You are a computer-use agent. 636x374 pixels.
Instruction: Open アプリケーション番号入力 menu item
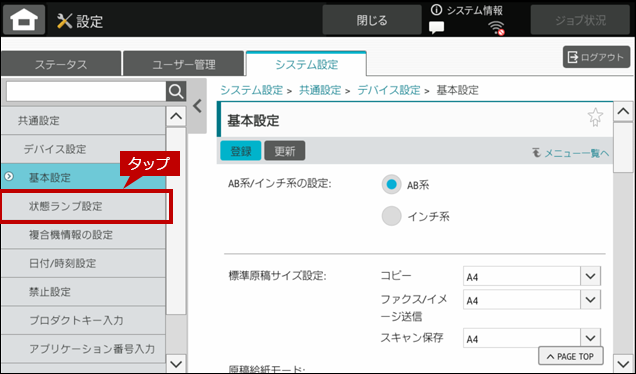tap(83, 348)
